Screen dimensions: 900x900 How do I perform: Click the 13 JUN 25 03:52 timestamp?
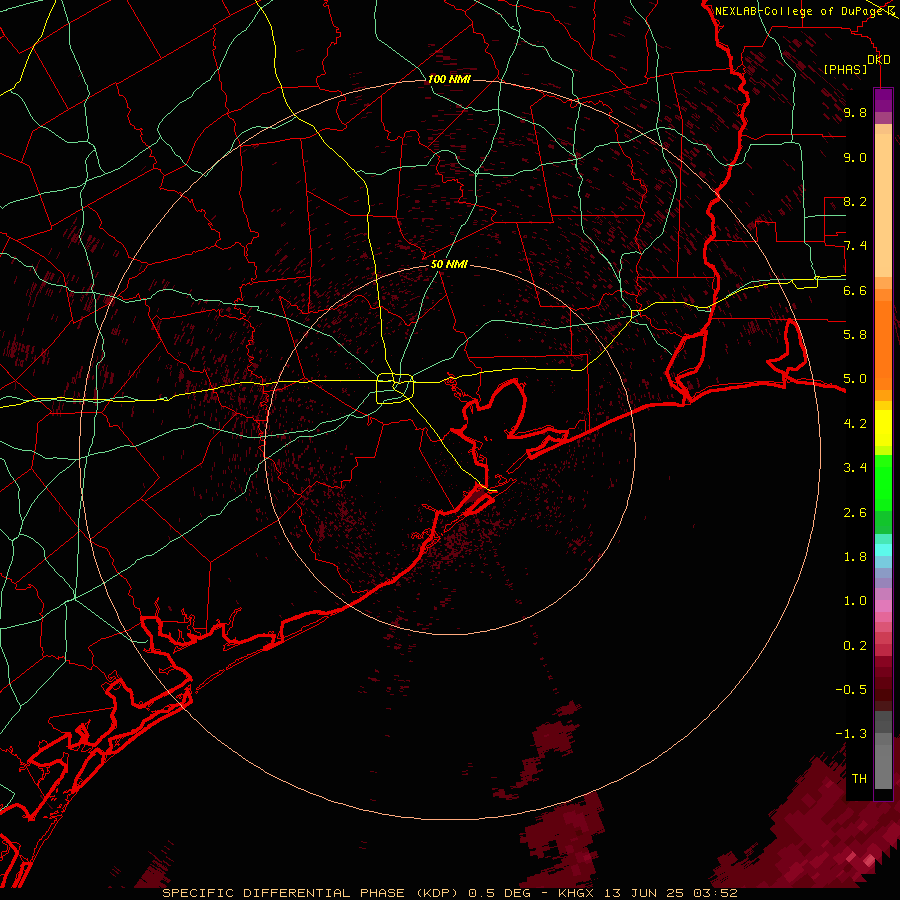coord(669,893)
